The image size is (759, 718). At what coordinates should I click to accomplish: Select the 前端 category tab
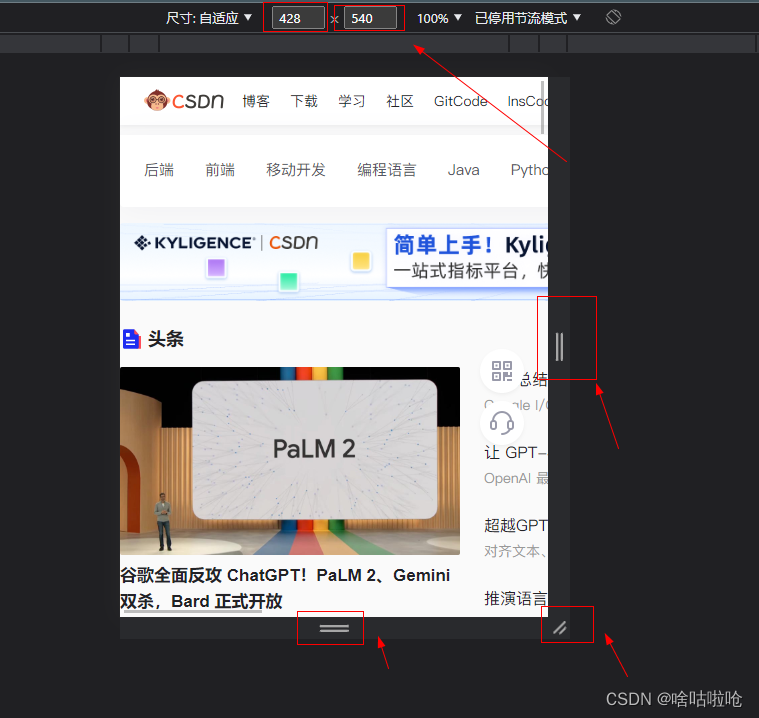pos(220,170)
